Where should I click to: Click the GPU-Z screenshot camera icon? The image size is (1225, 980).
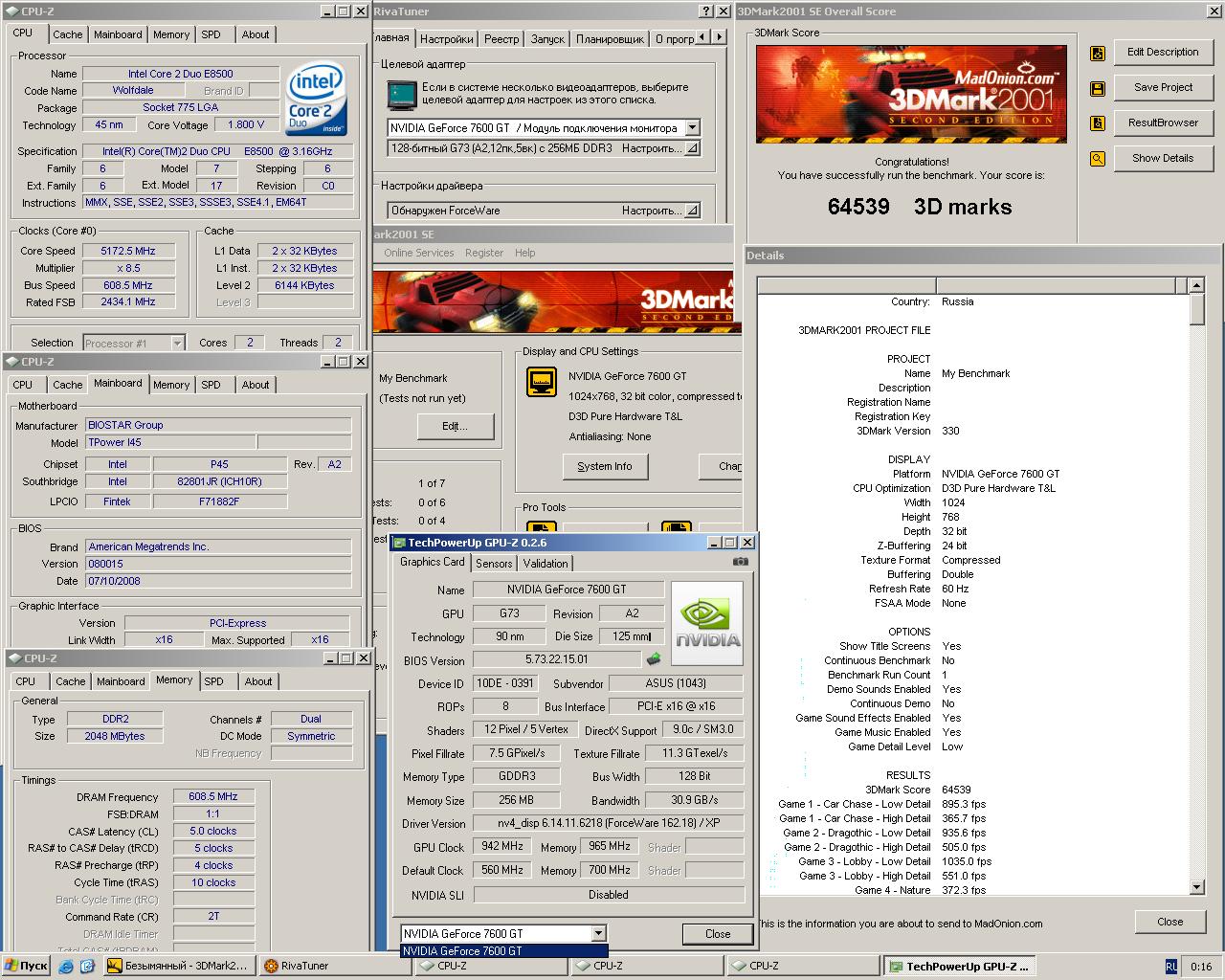[740, 562]
